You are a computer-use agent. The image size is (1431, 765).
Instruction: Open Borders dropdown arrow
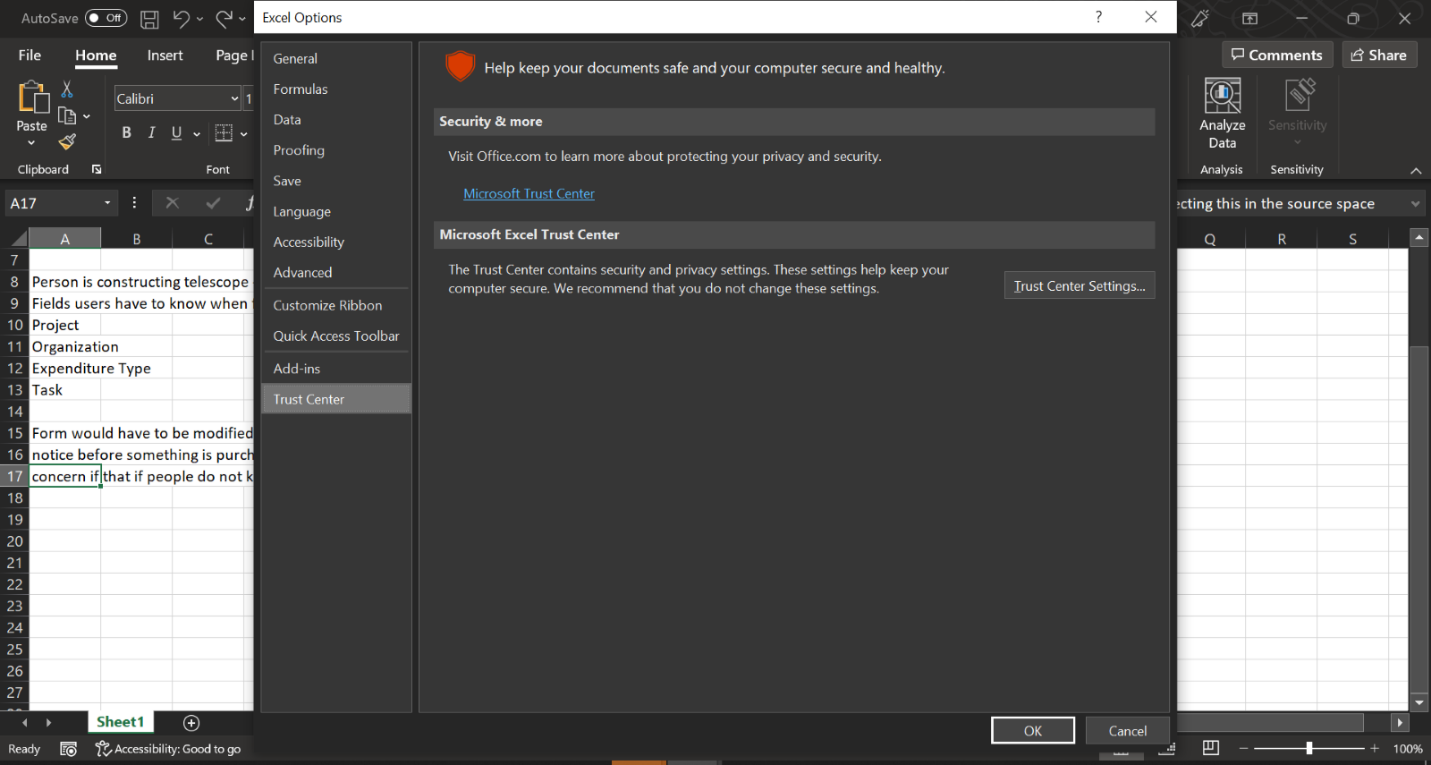coord(245,134)
